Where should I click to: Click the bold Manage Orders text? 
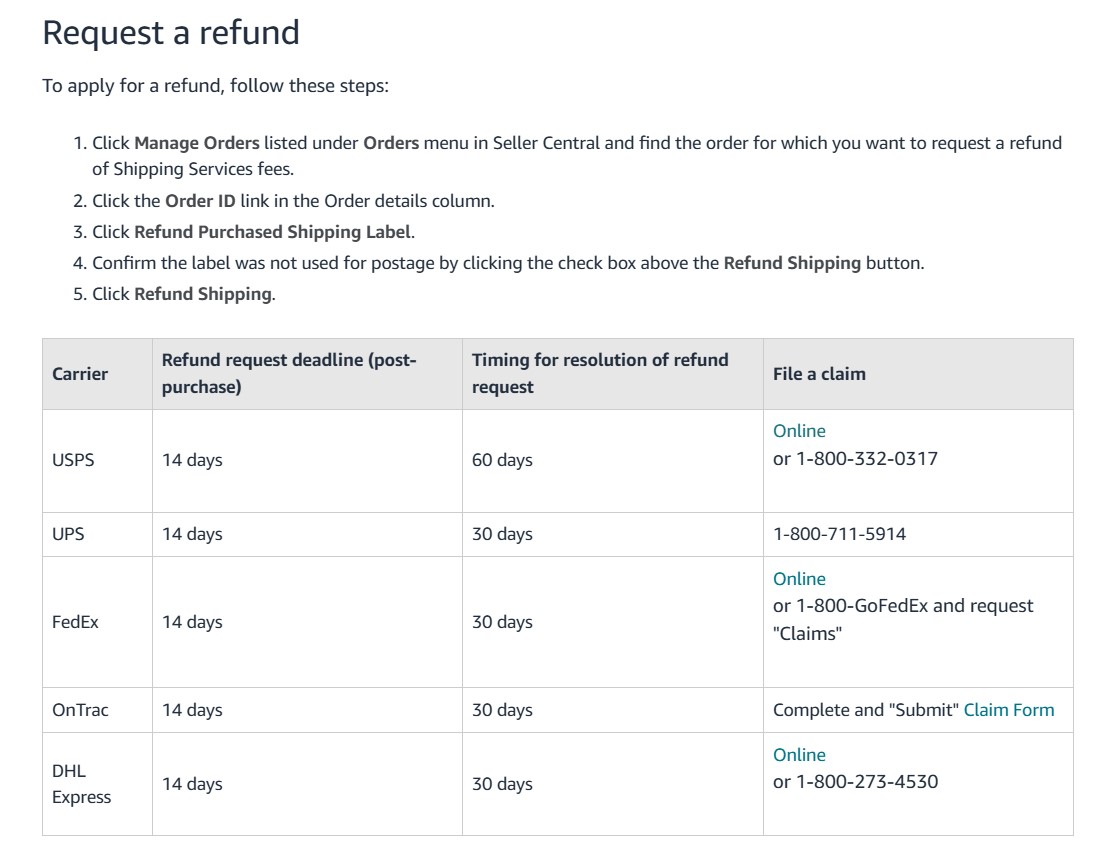pos(197,143)
